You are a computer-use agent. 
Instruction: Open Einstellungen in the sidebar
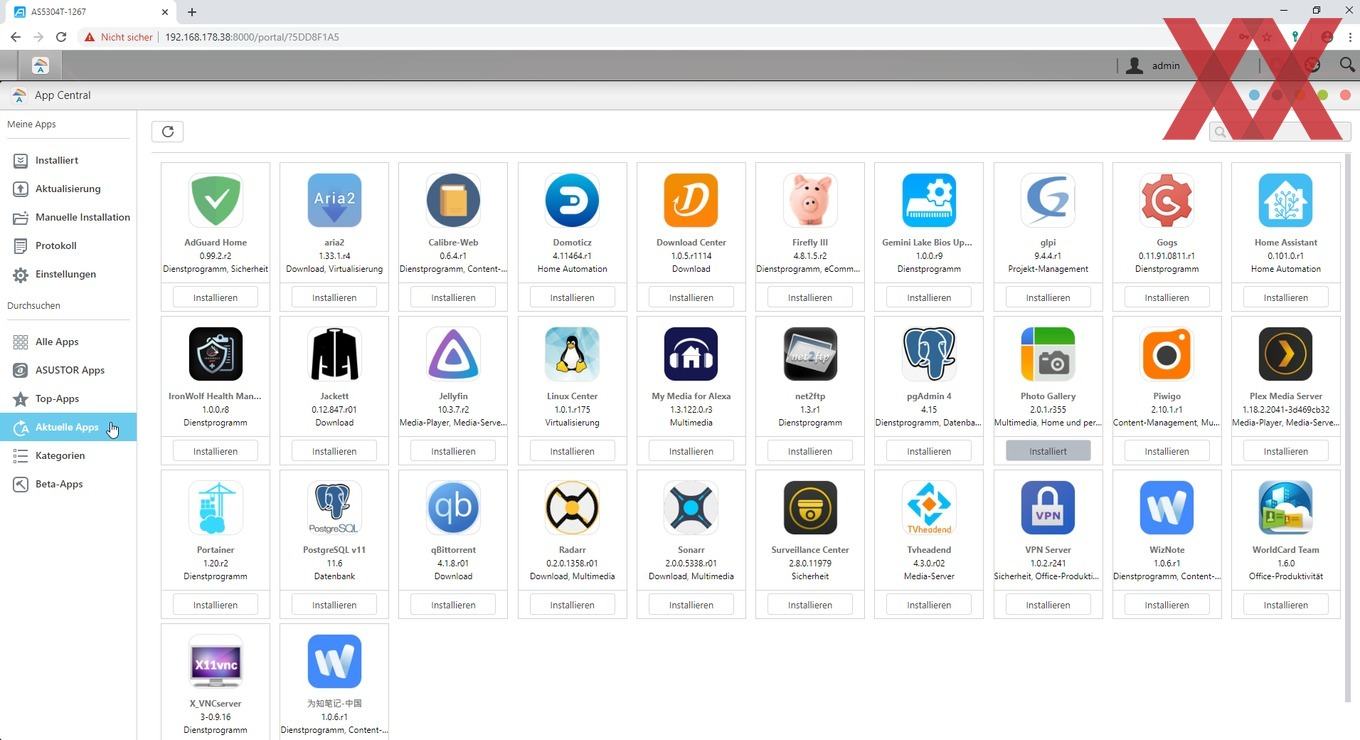pos(68,274)
